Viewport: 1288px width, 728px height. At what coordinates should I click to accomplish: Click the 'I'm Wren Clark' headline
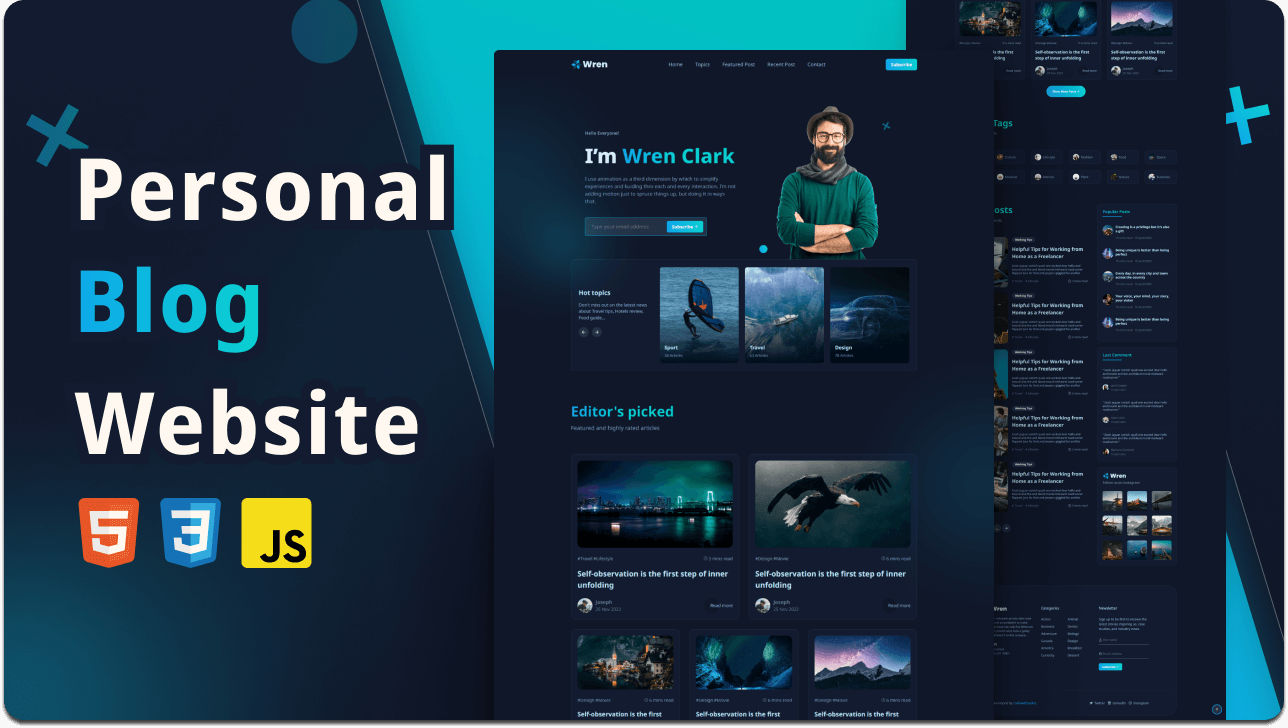coord(659,156)
